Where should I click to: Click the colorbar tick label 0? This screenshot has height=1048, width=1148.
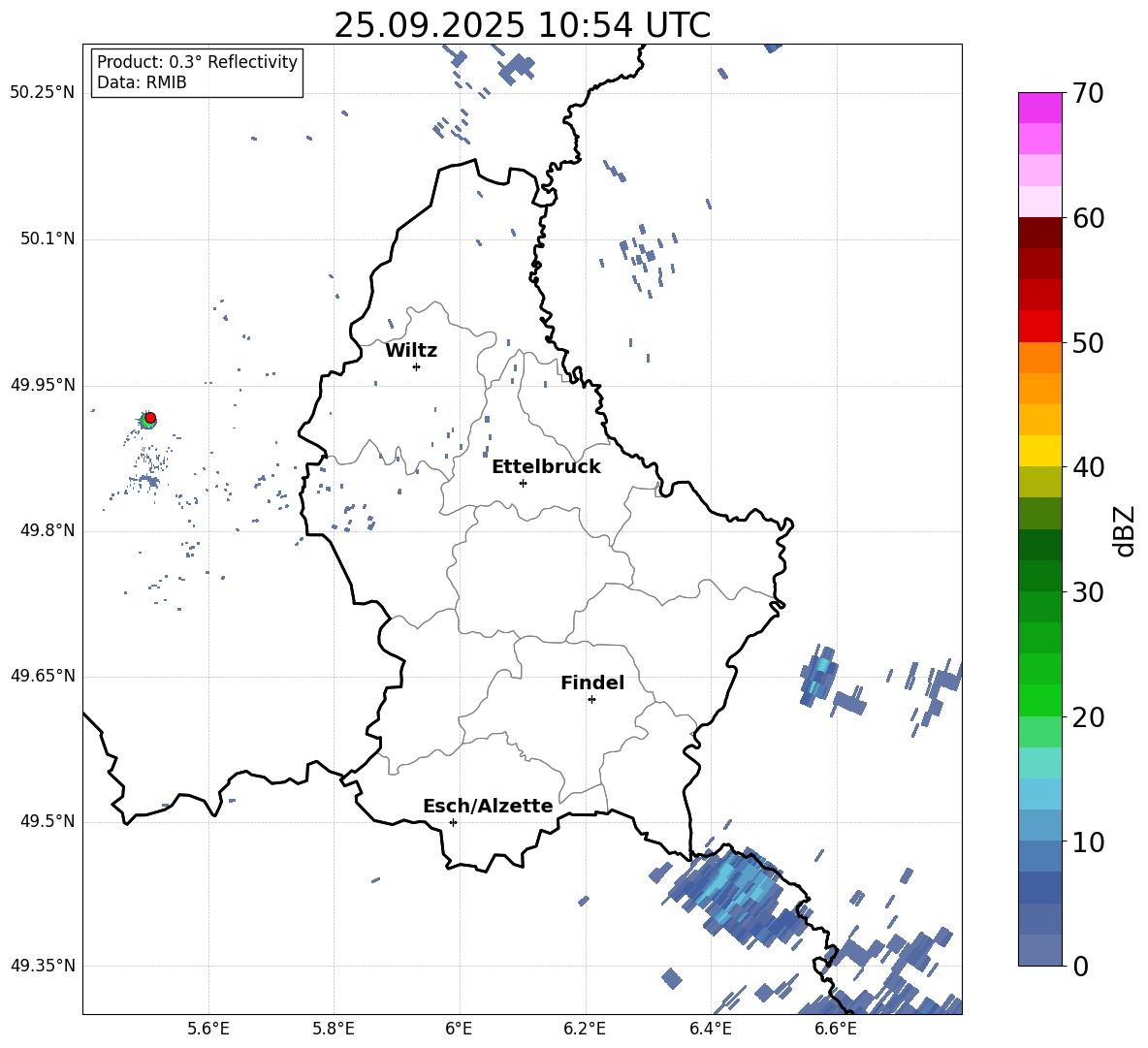tap(1080, 966)
